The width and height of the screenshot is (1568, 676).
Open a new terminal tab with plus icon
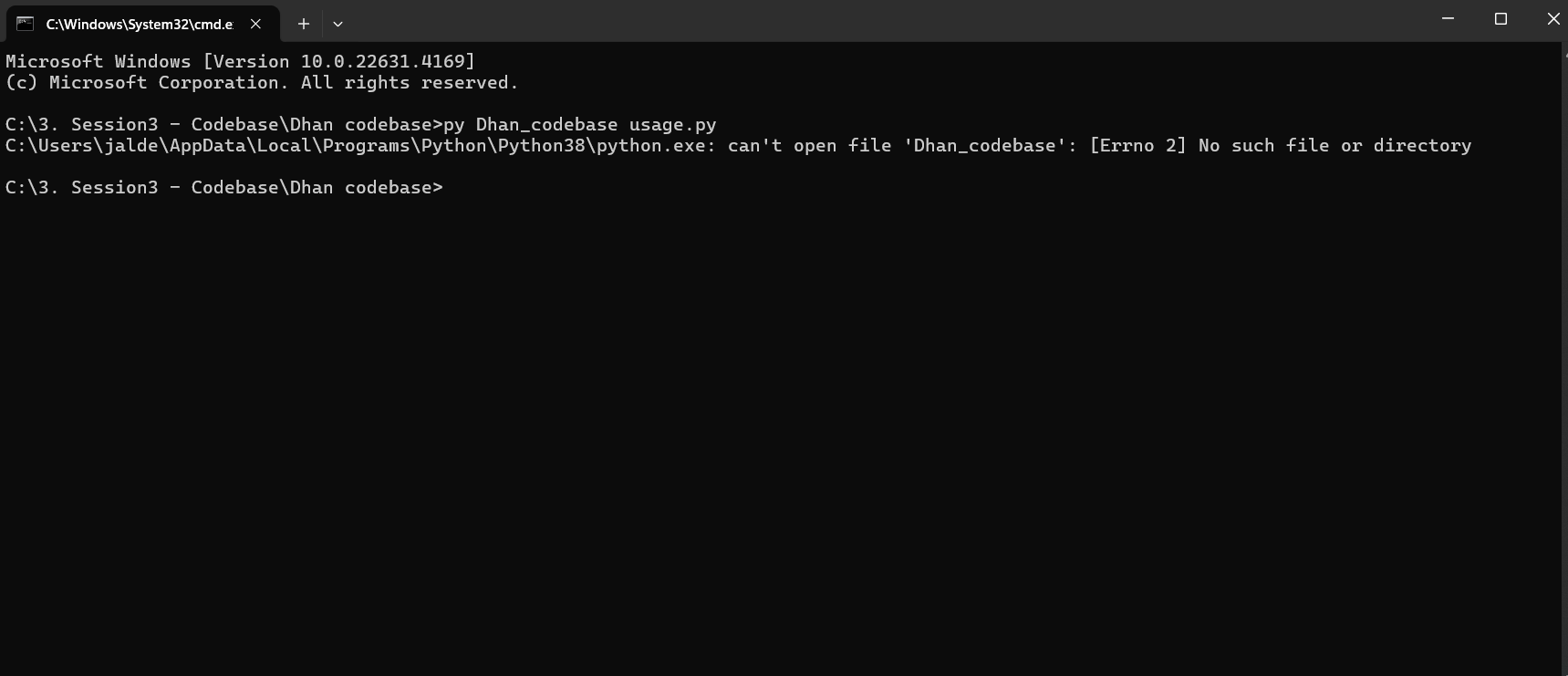tap(304, 24)
